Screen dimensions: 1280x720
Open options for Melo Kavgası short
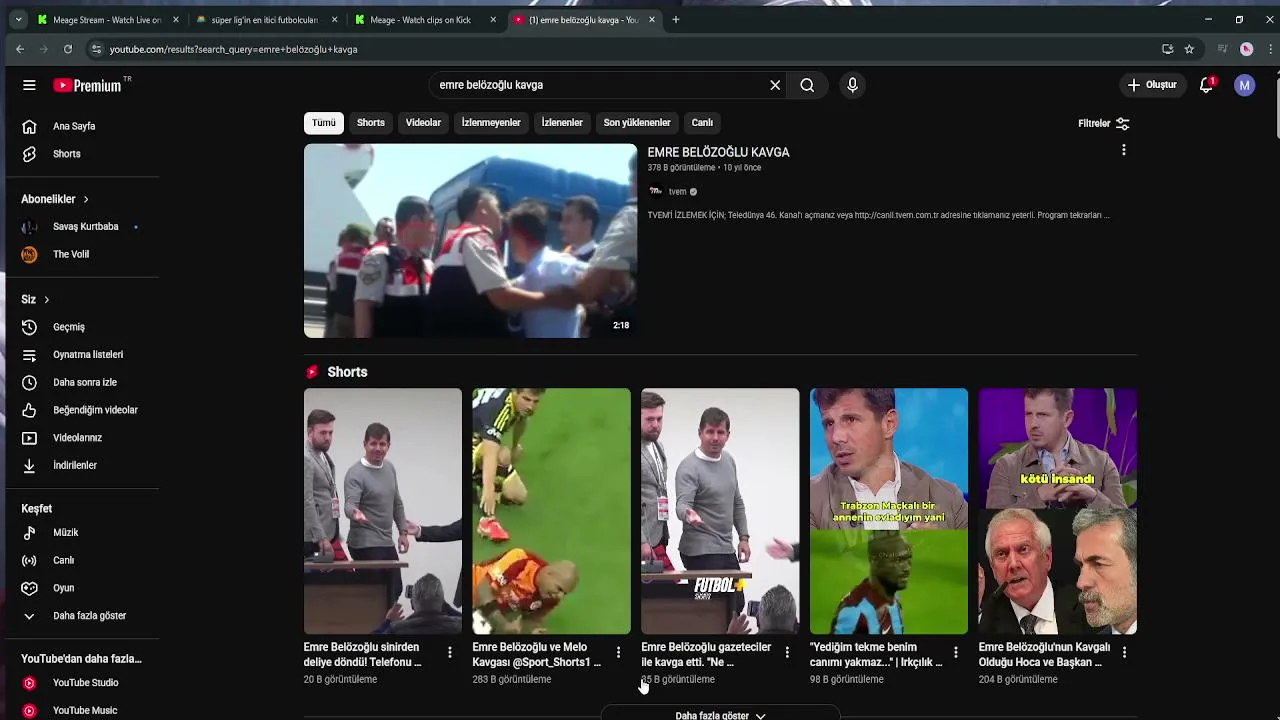point(618,653)
